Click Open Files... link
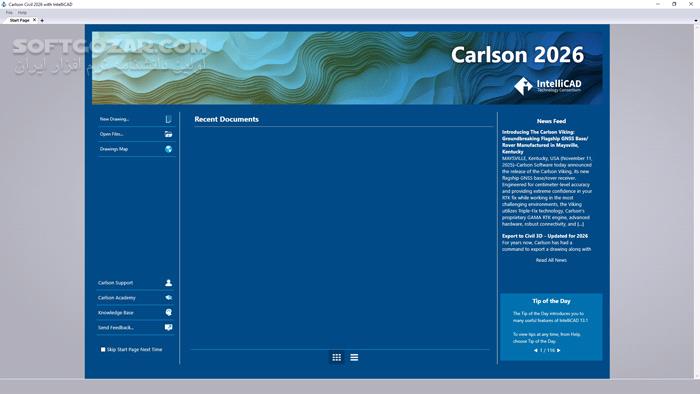 click(112, 134)
